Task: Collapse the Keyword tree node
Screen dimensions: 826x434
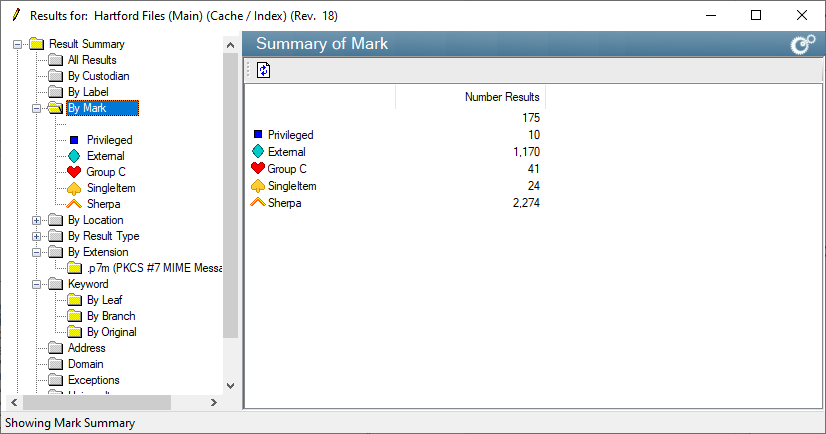Action: coord(37,284)
